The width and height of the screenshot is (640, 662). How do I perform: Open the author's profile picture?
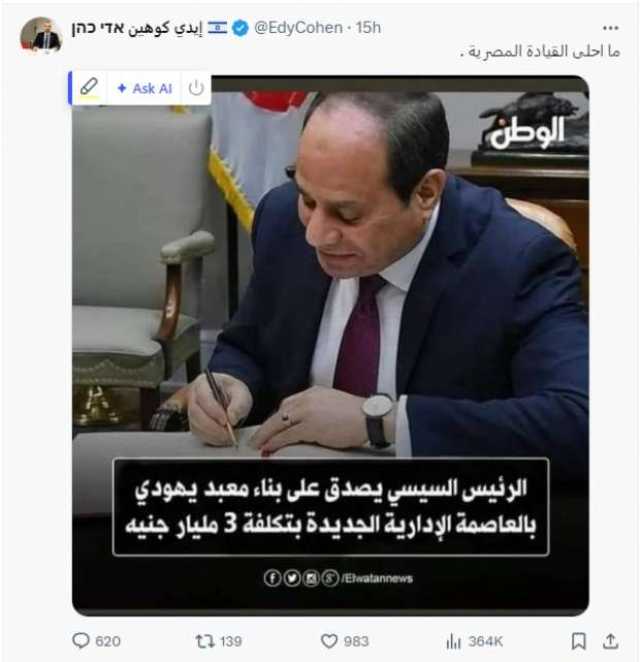[41, 35]
